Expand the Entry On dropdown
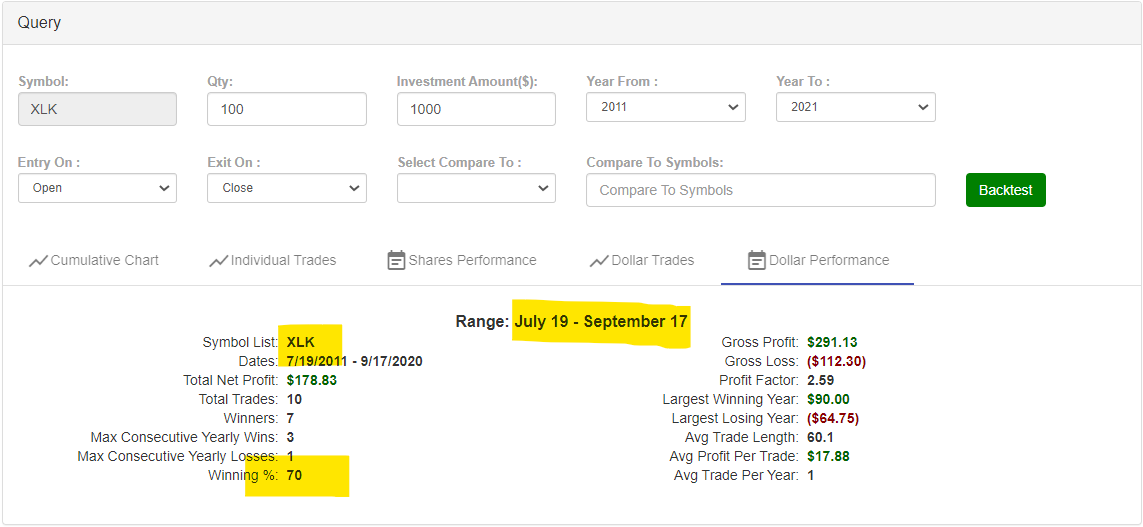Viewport: 1143px width, 527px height. [x=97, y=187]
